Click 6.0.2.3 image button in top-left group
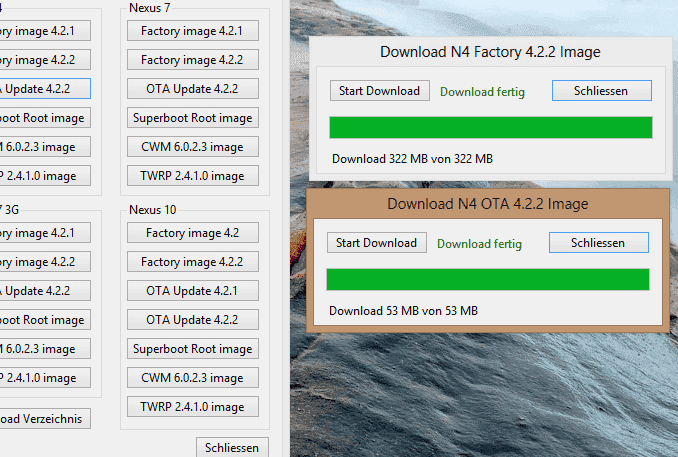Viewport: 678px width, 457px height. point(45,147)
